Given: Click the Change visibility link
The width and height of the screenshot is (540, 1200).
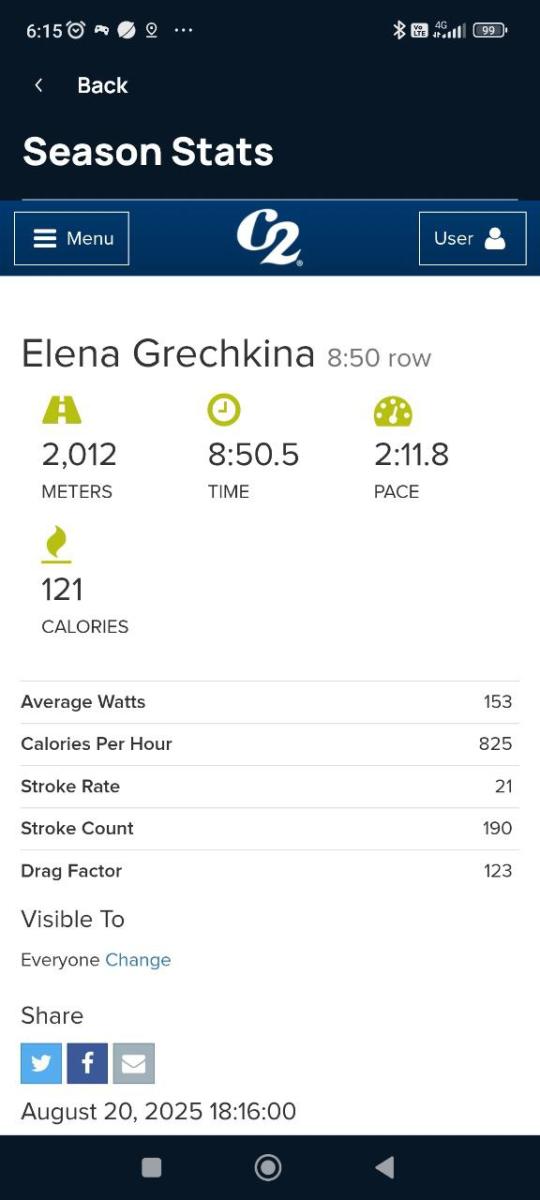Looking at the screenshot, I should pos(138,960).
